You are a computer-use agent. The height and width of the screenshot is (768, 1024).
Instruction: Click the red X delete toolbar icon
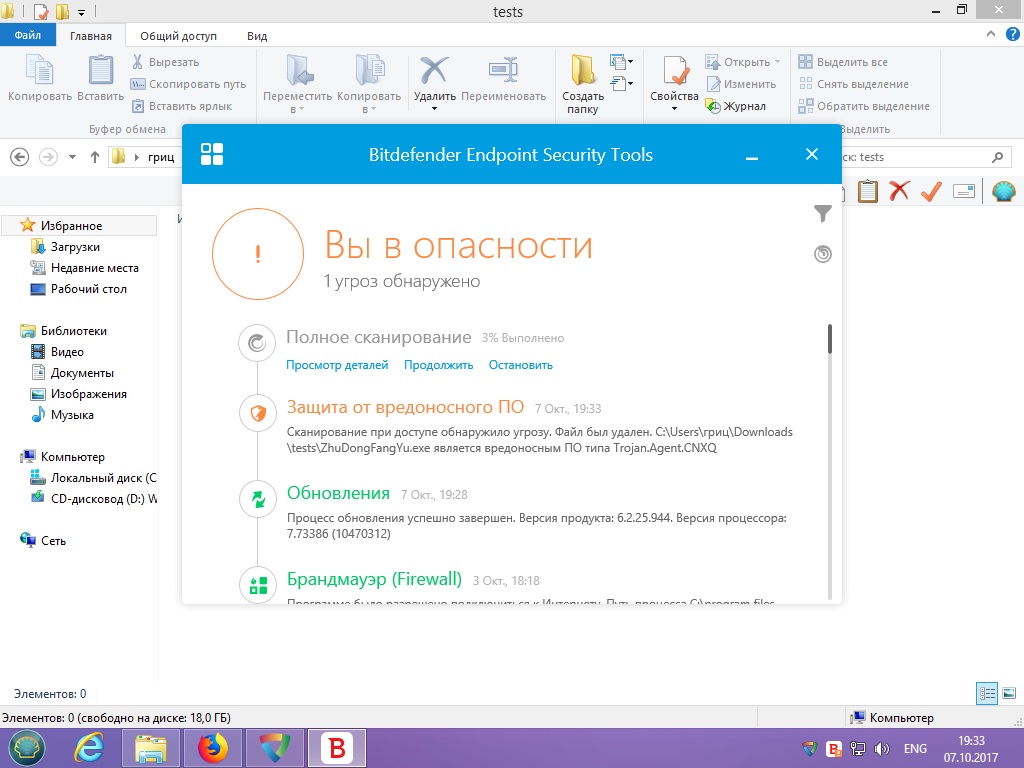point(899,191)
